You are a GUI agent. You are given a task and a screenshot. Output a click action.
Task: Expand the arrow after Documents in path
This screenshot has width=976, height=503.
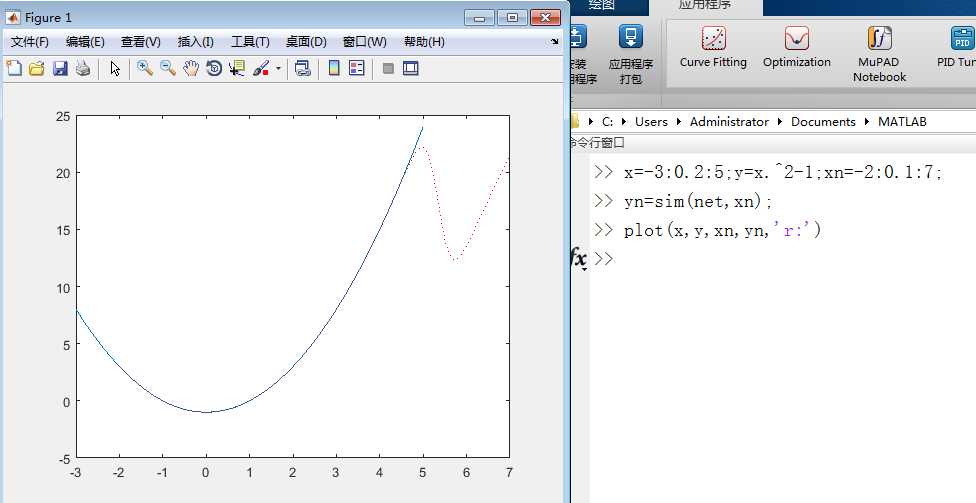(x=867, y=122)
